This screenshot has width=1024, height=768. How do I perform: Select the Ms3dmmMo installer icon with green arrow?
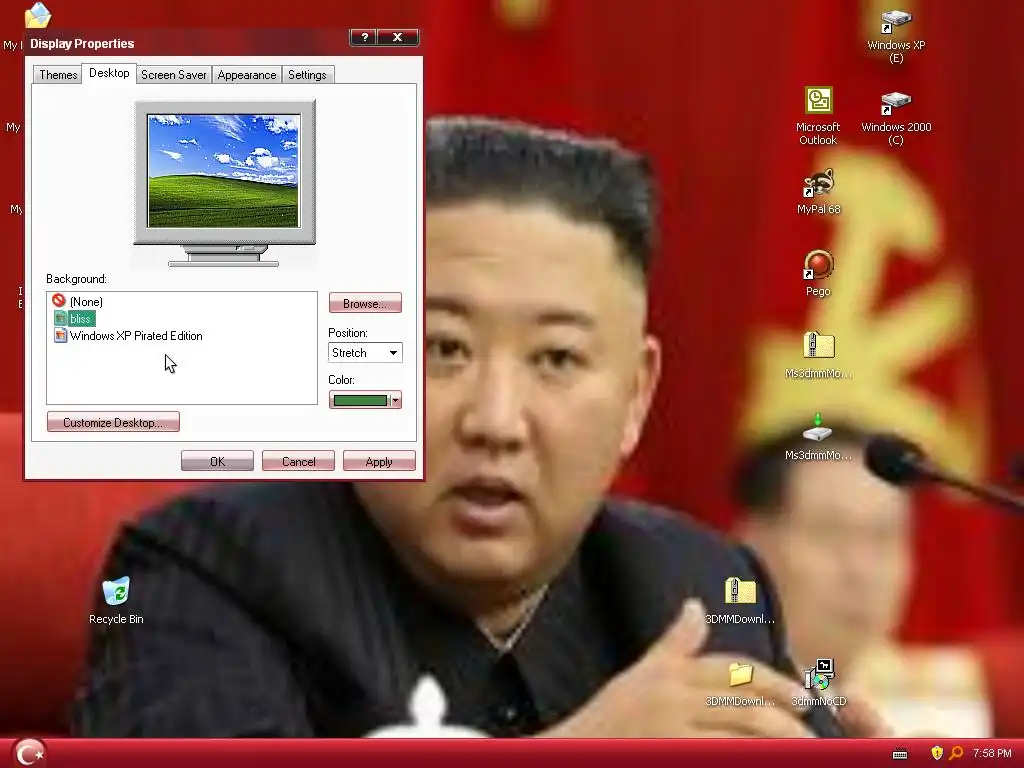pyautogui.click(x=818, y=436)
